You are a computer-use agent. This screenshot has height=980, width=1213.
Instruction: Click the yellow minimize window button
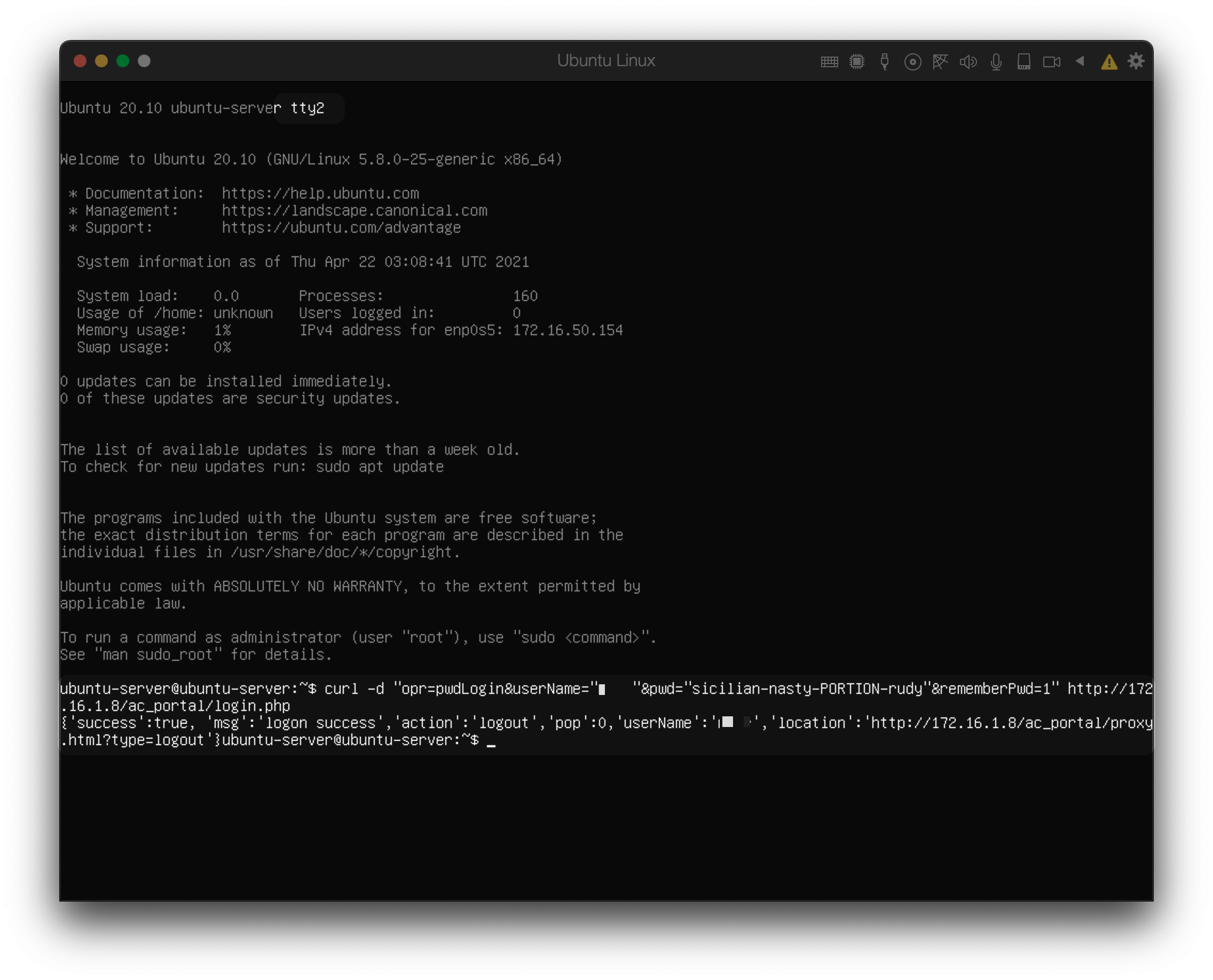(x=101, y=61)
